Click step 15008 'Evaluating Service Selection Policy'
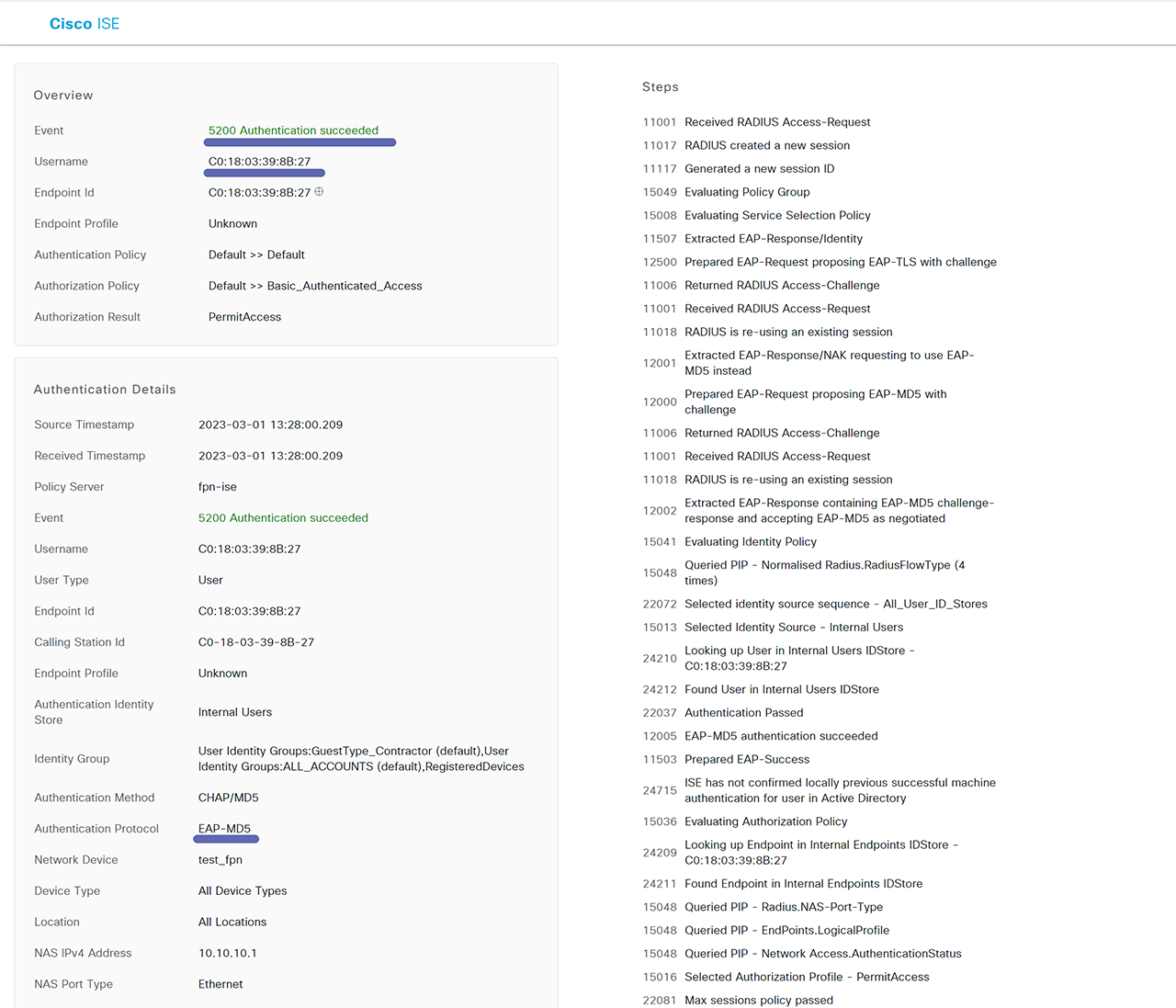Image resolution: width=1176 pixels, height=1008 pixels. (x=756, y=215)
